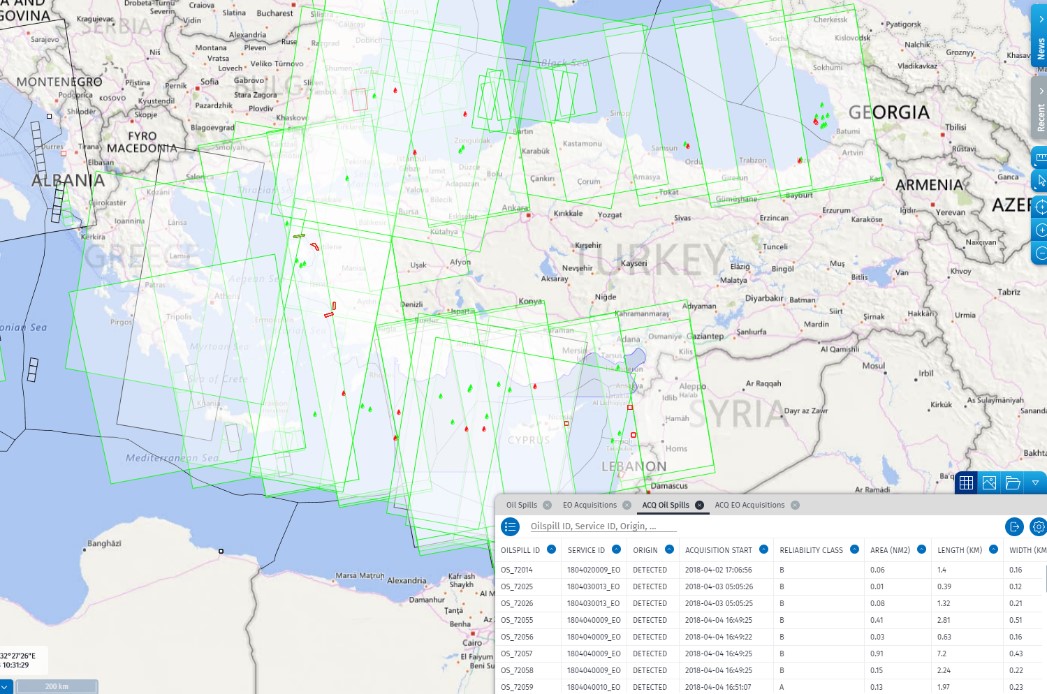Sort by the RELIABILITY CLASS column arrow
Image resolution: width=1047 pixels, height=694 pixels.
click(854, 549)
